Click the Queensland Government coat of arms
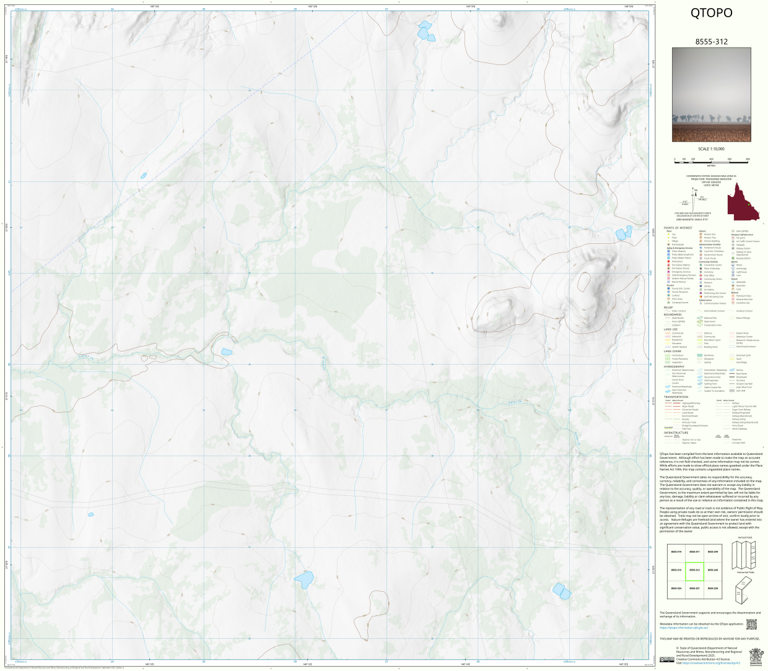 (756, 656)
